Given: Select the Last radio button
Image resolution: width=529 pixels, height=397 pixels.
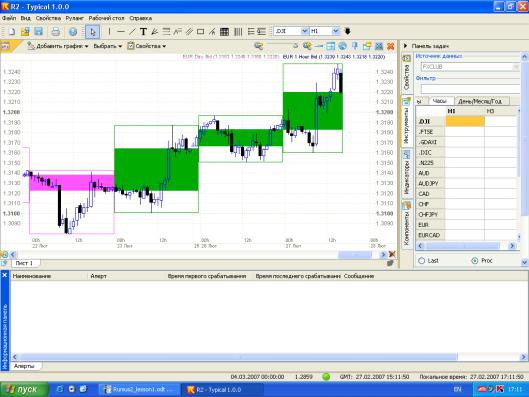Looking at the screenshot, I should [x=421, y=261].
